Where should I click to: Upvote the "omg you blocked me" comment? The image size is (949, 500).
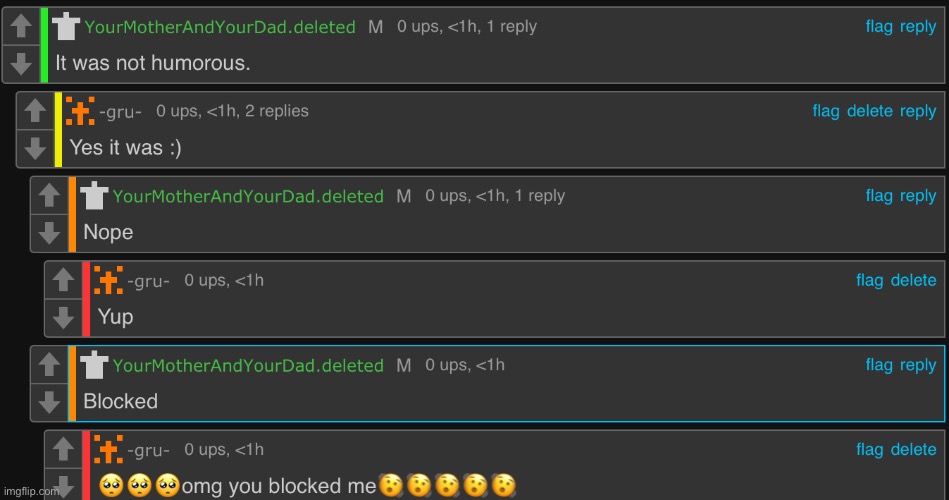tap(63, 450)
